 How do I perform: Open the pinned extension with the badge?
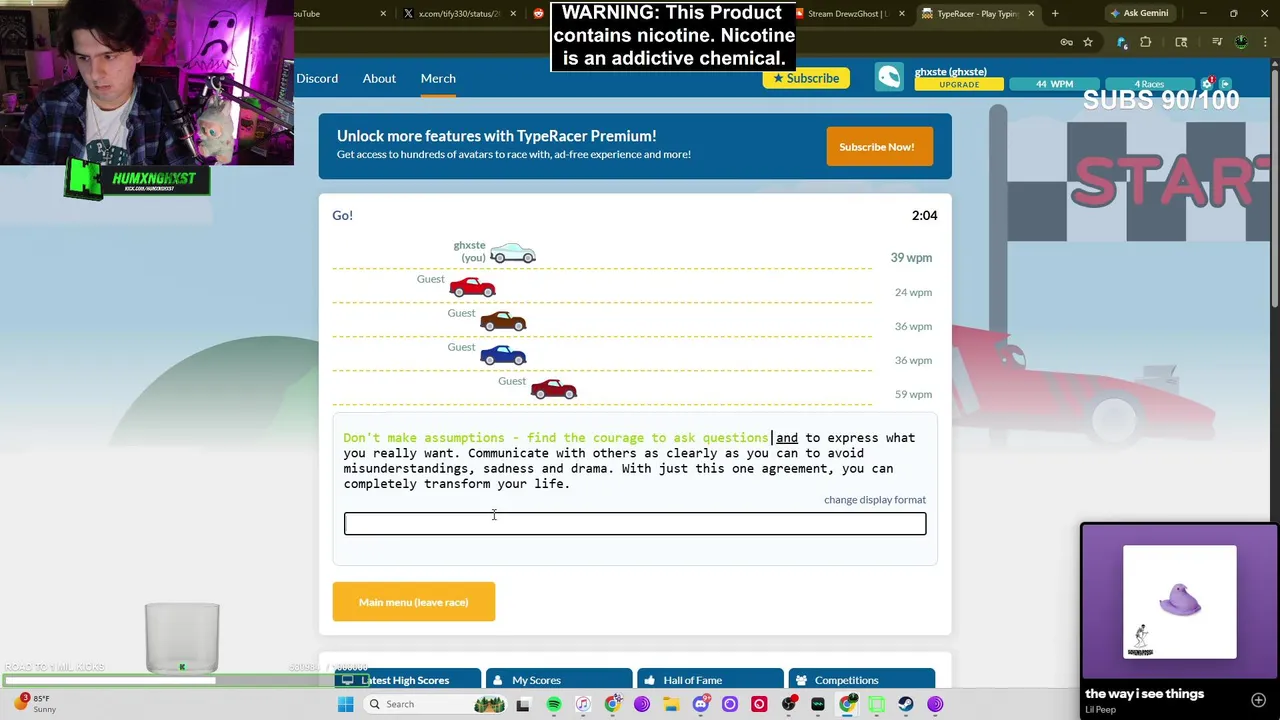(x=1122, y=42)
